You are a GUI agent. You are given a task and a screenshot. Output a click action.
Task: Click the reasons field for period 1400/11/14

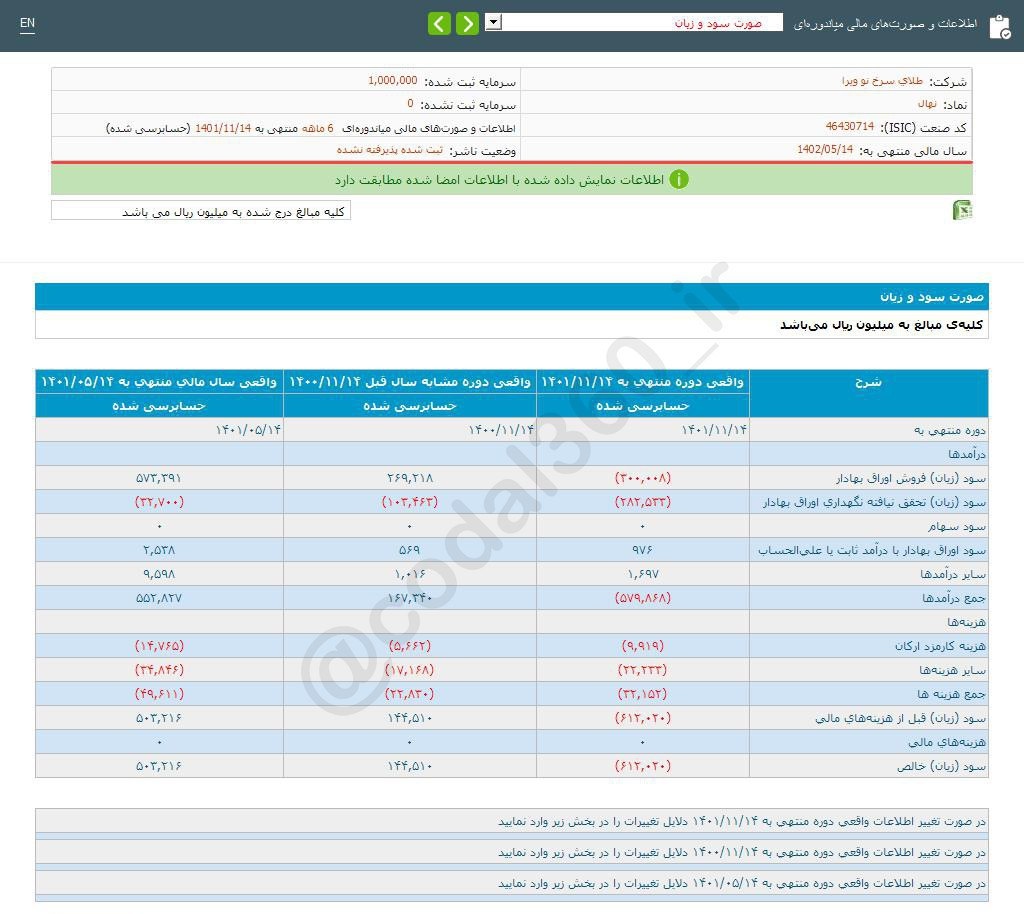pos(511,852)
